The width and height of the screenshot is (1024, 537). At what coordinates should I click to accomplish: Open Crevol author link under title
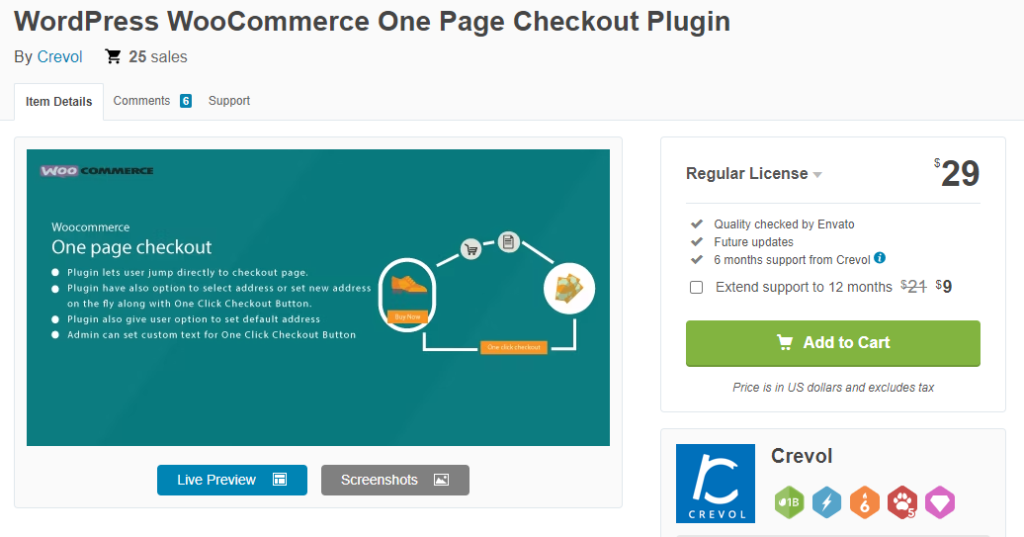click(x=59, y=57)
